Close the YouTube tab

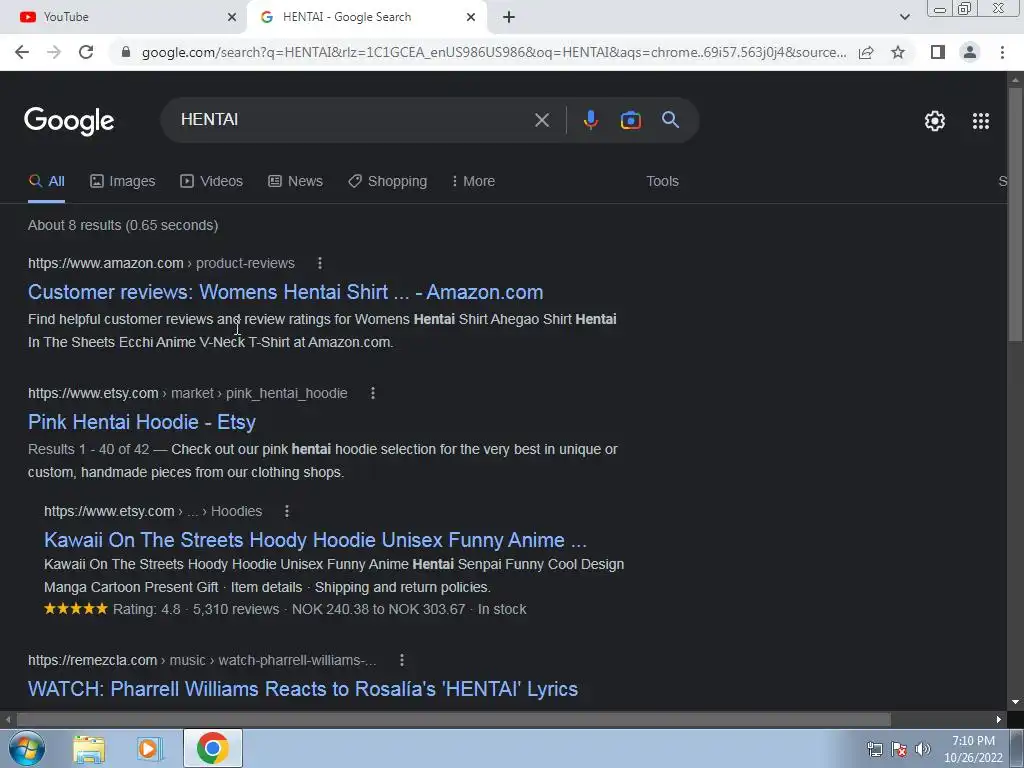point(232,17)
